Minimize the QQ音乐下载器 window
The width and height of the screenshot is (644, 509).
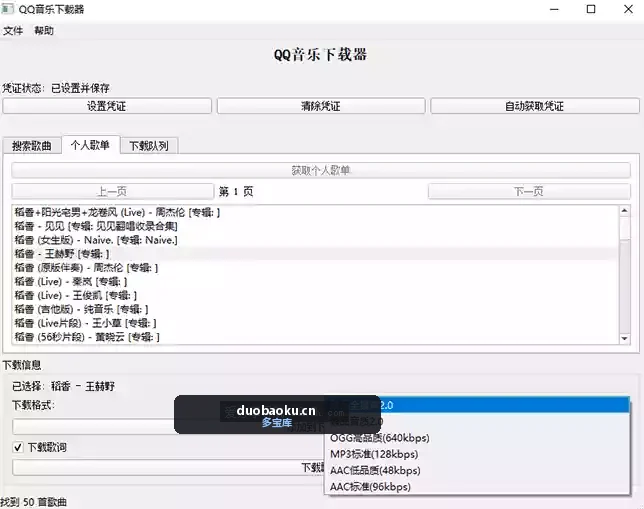point(554,9)
